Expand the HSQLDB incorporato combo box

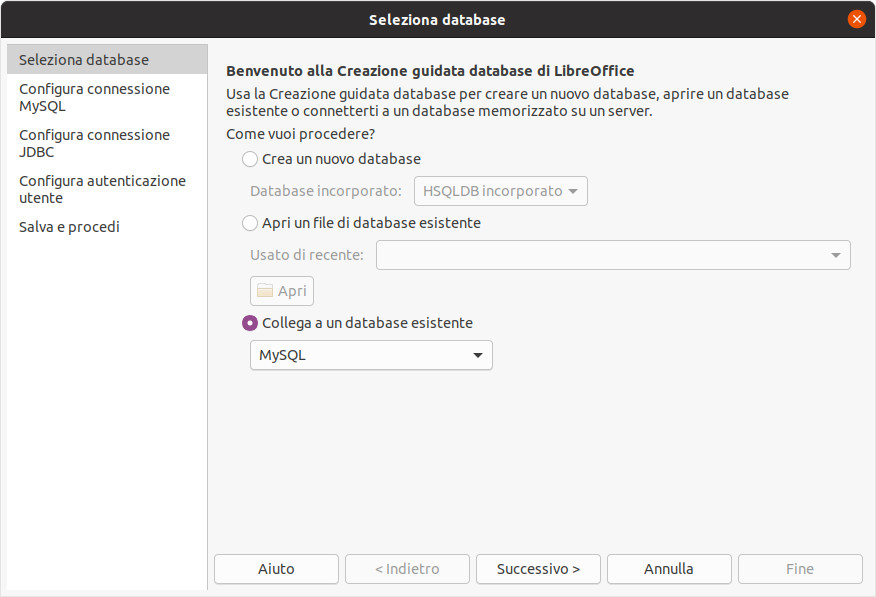pos(501,191)
